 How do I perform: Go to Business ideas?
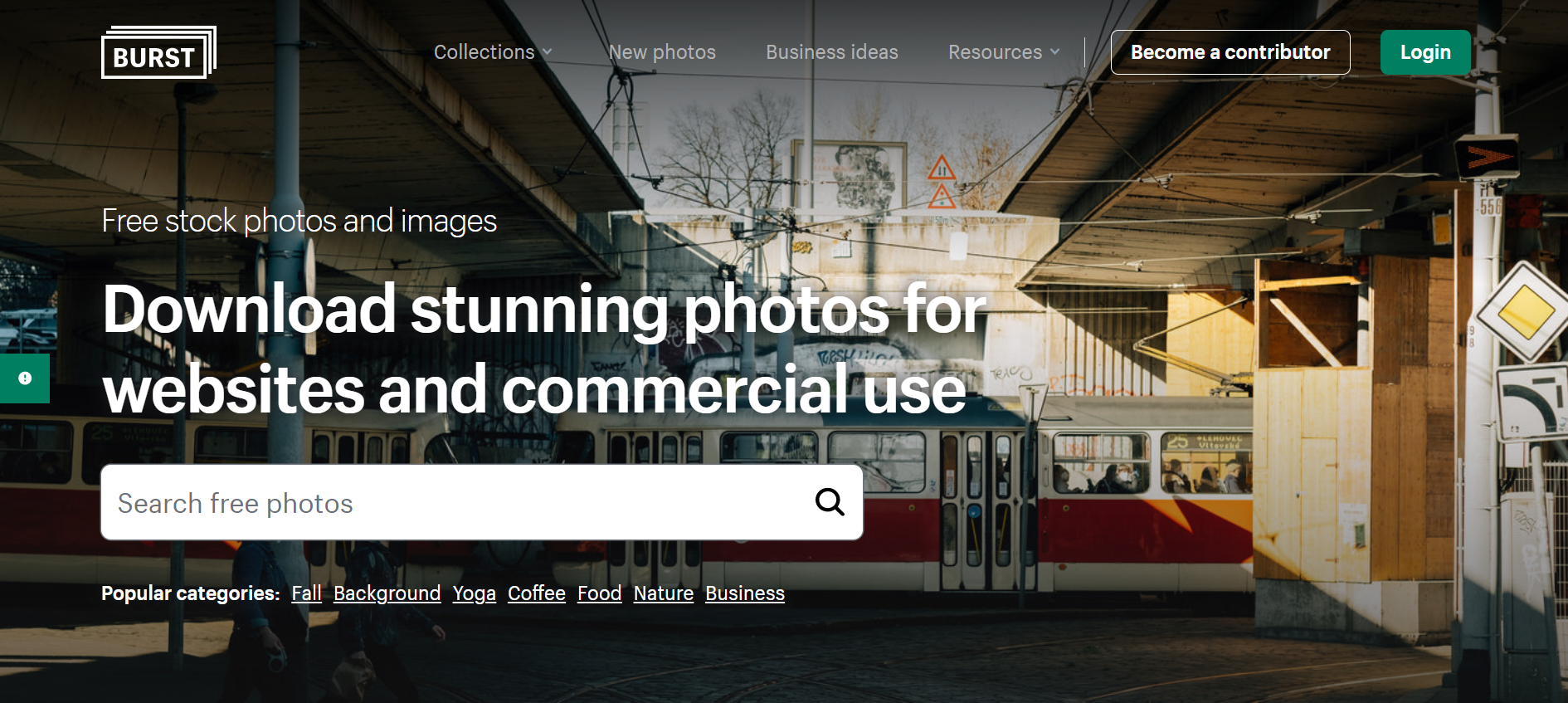click(832, 52)
